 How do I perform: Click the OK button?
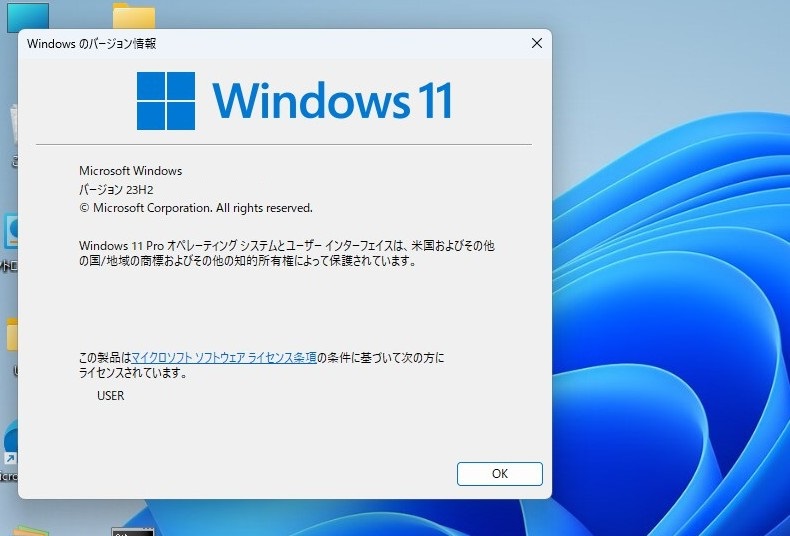(x=499, y=474)
